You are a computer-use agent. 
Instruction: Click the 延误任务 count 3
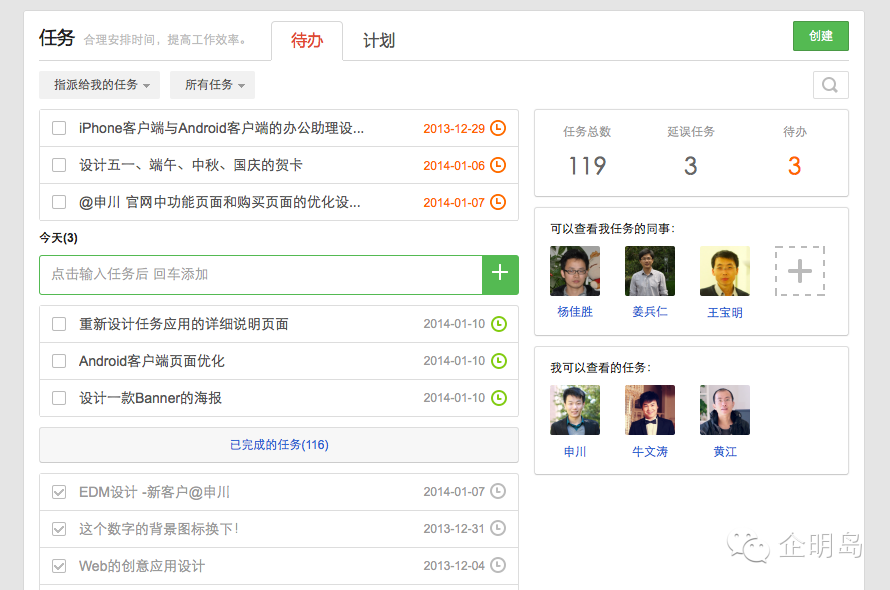[x=690, y=166]
